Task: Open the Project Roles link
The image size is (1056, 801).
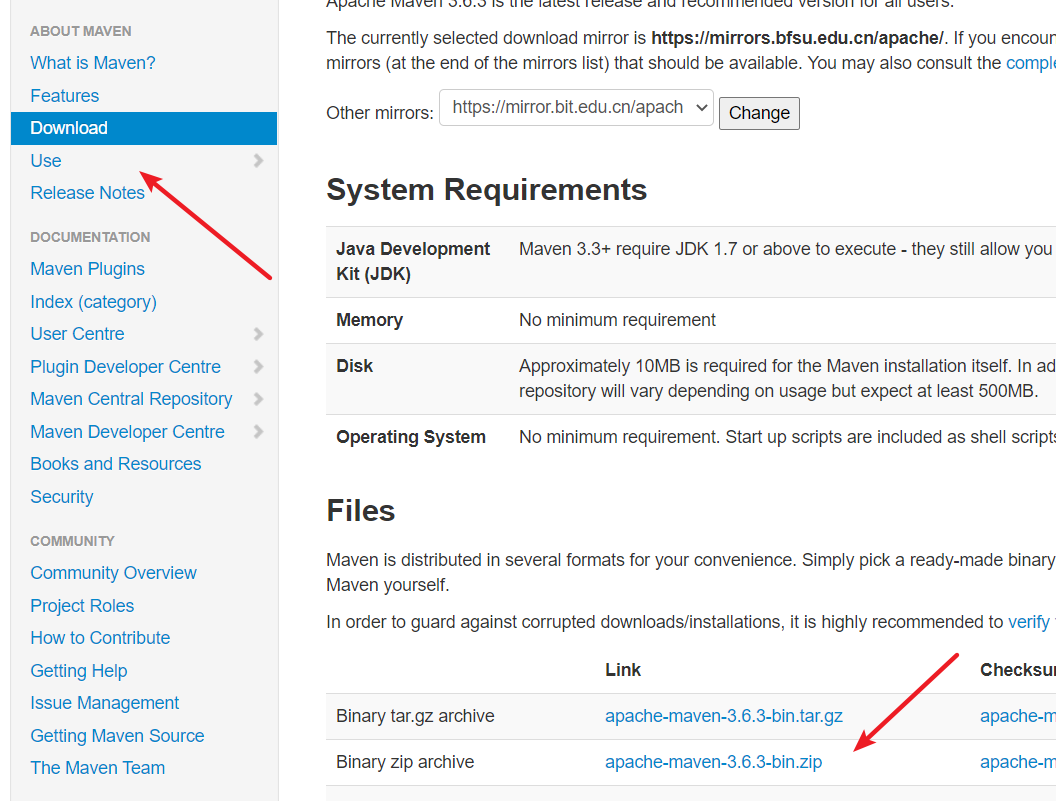Action: click(82, 606)
